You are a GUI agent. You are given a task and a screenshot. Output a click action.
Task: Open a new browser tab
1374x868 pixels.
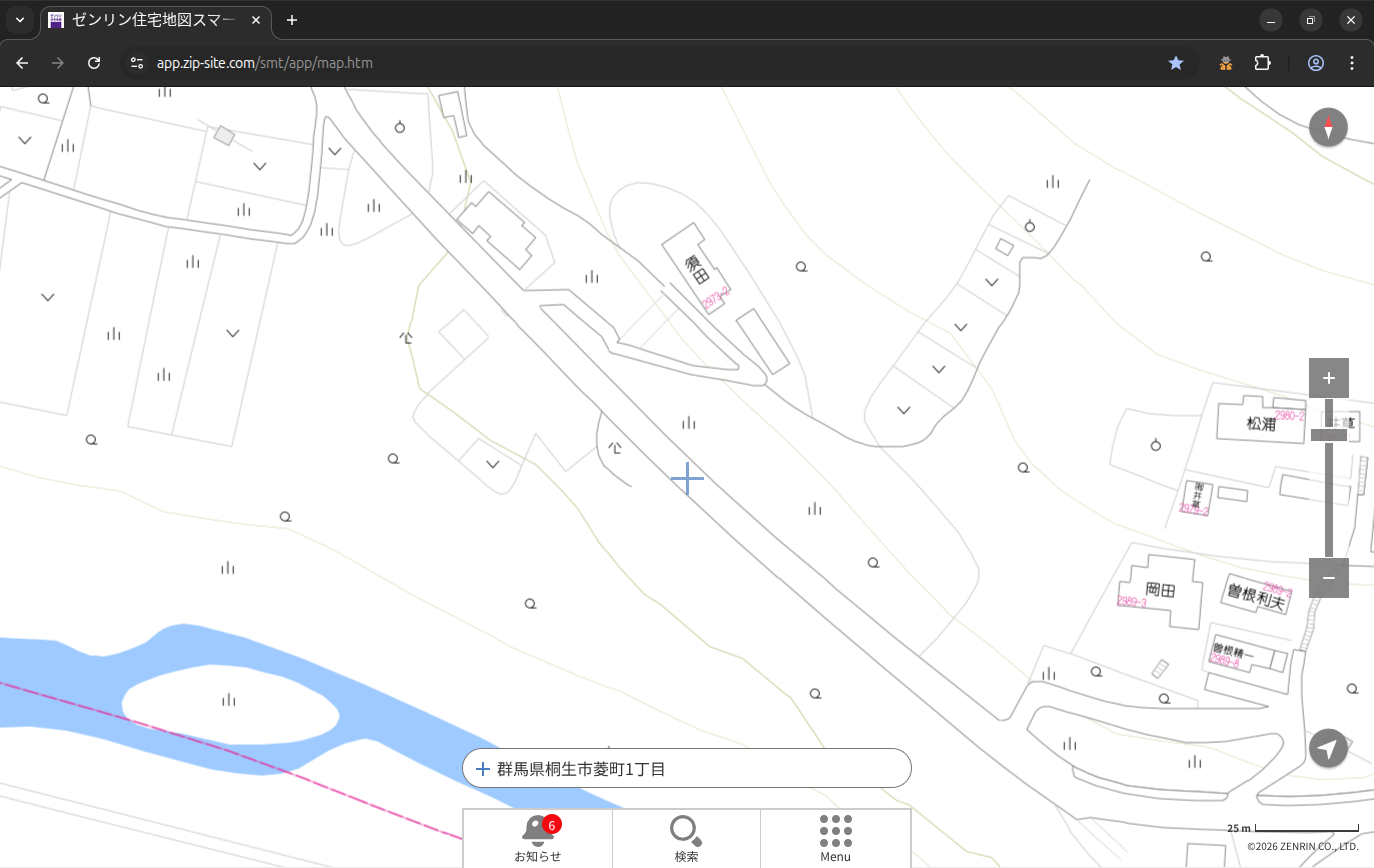(x=292, y=20)
